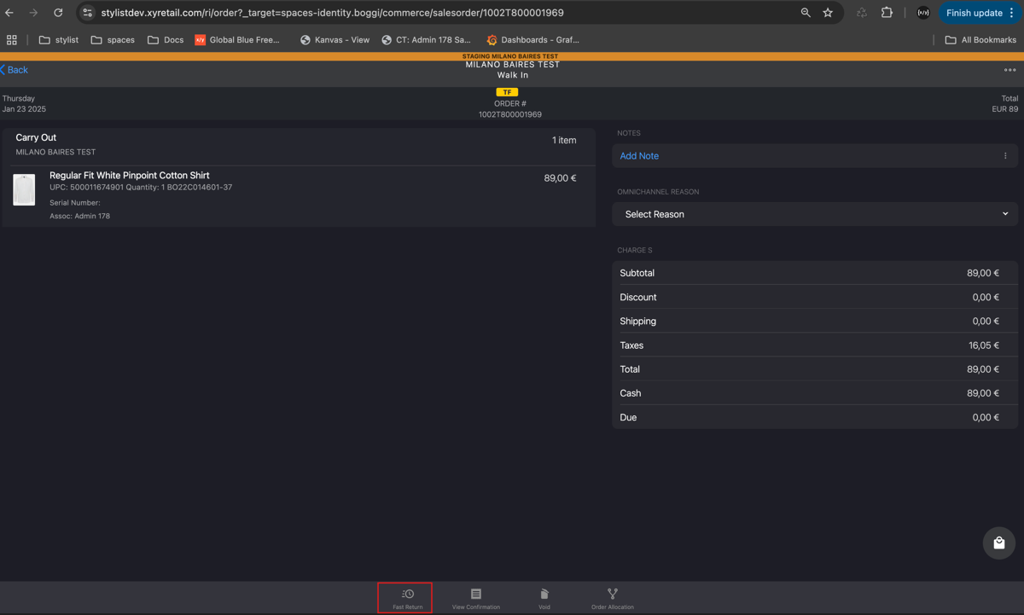Open the Dashboards - Grafana bookmark
Screen dimensions: 1024x615
coord(533,40)
